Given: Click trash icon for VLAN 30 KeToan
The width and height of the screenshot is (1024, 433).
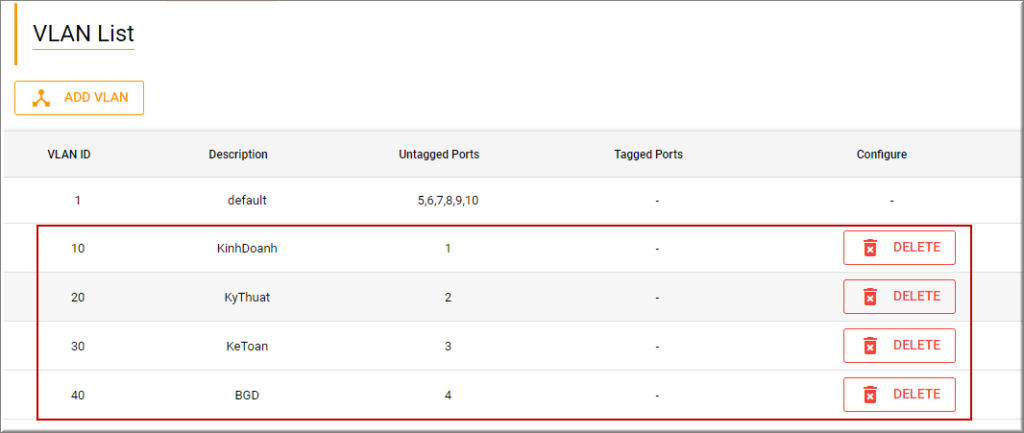Looking at the screenshot, I should (870, 346).
